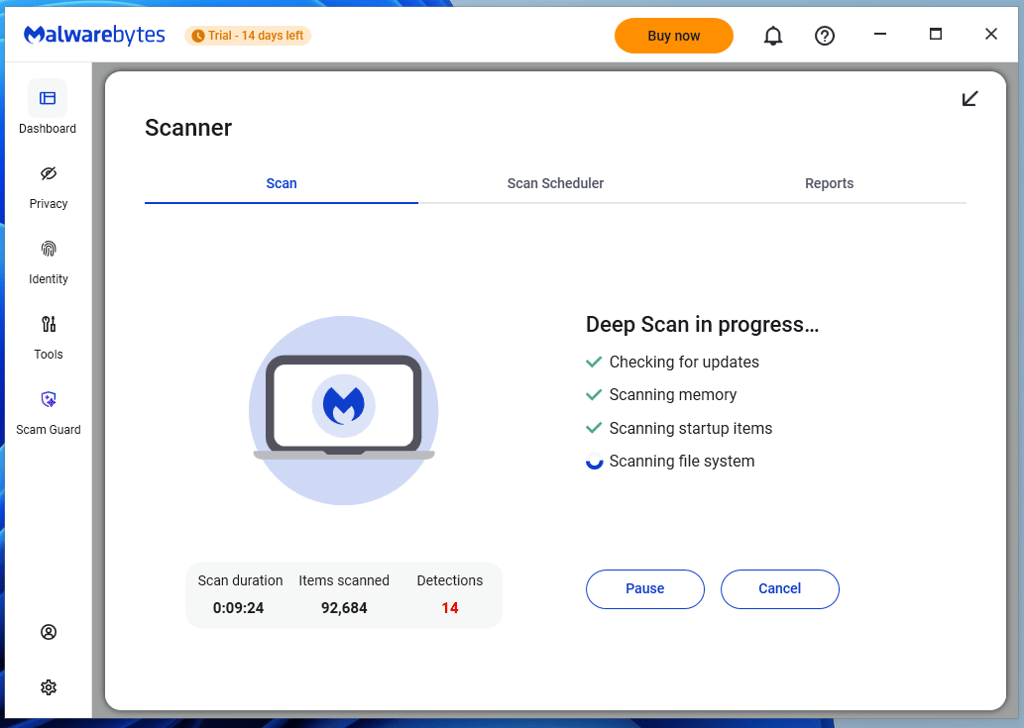Switch to the Scan Scheduler tab
The image size is (1024, 728).
[555, 183]
